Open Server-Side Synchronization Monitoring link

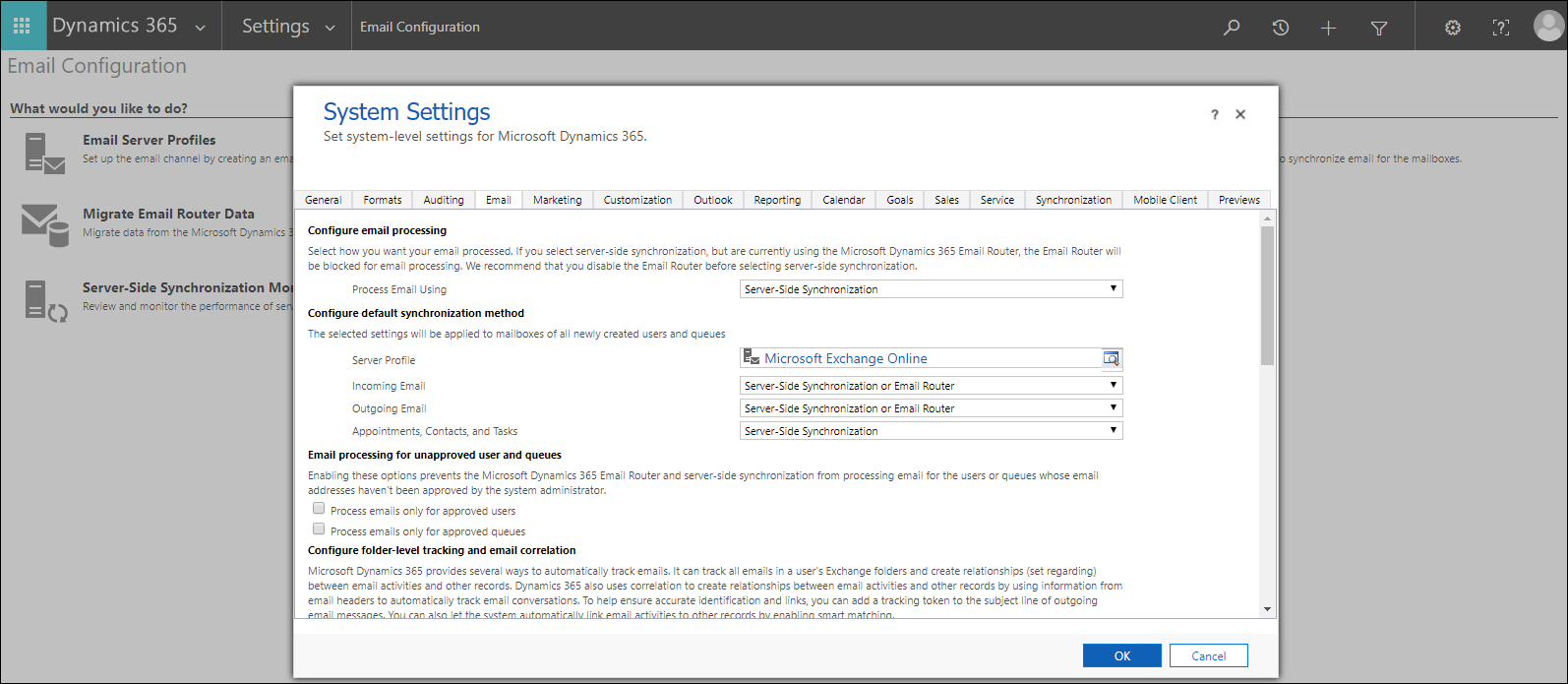coord(188,287)
